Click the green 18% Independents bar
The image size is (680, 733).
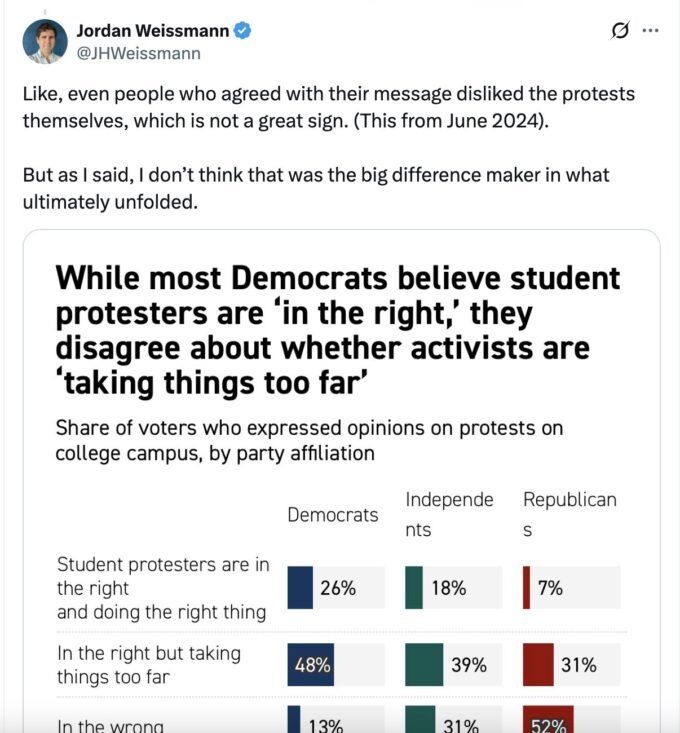pyautogui.click(x=414, y=588)
